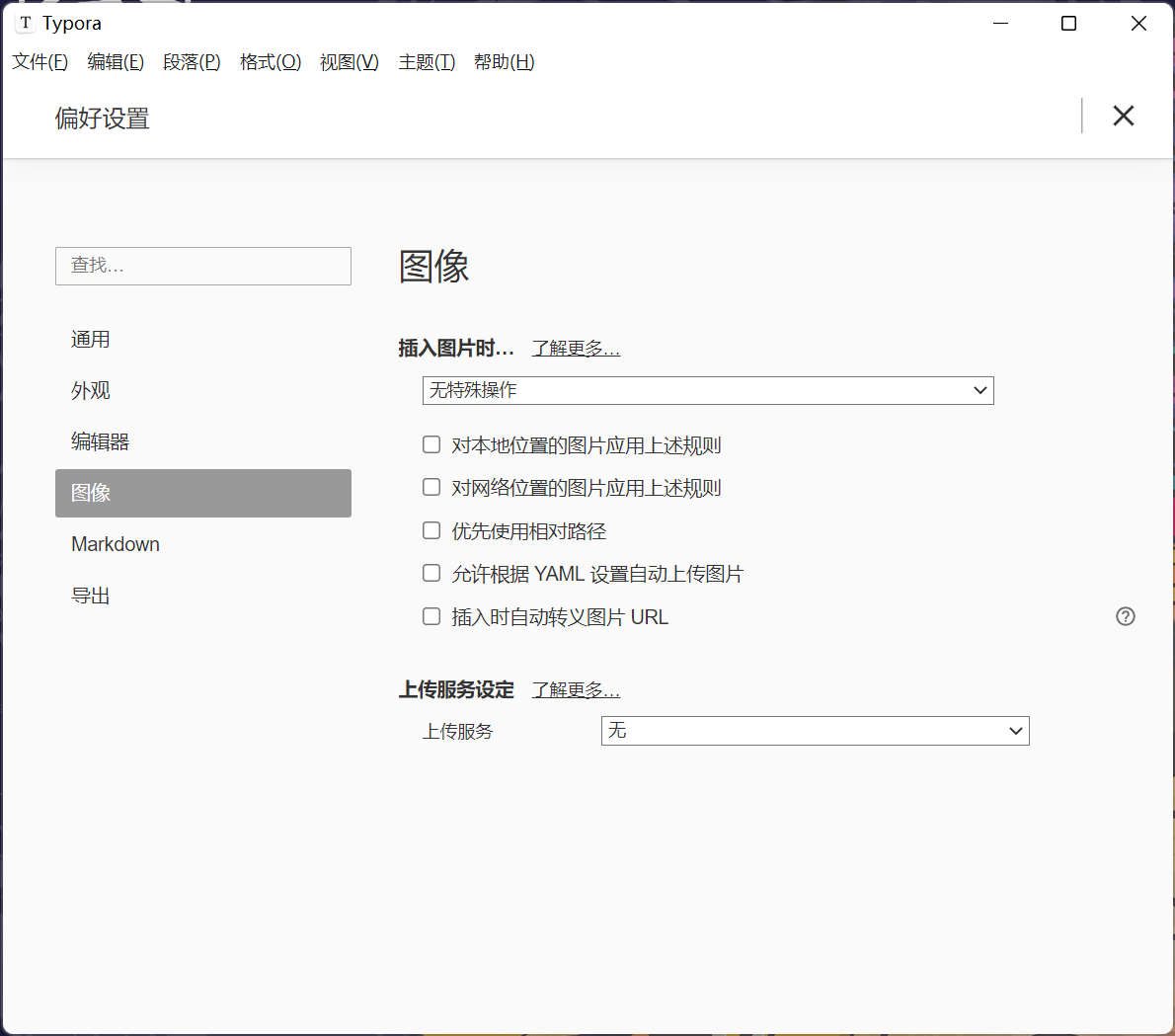Image resolution: width=1175 pixels, height=1036 pixels.
Task: Select 通用 in the settings sidebar
Action: pyautogui.click(x=91, y=339)
